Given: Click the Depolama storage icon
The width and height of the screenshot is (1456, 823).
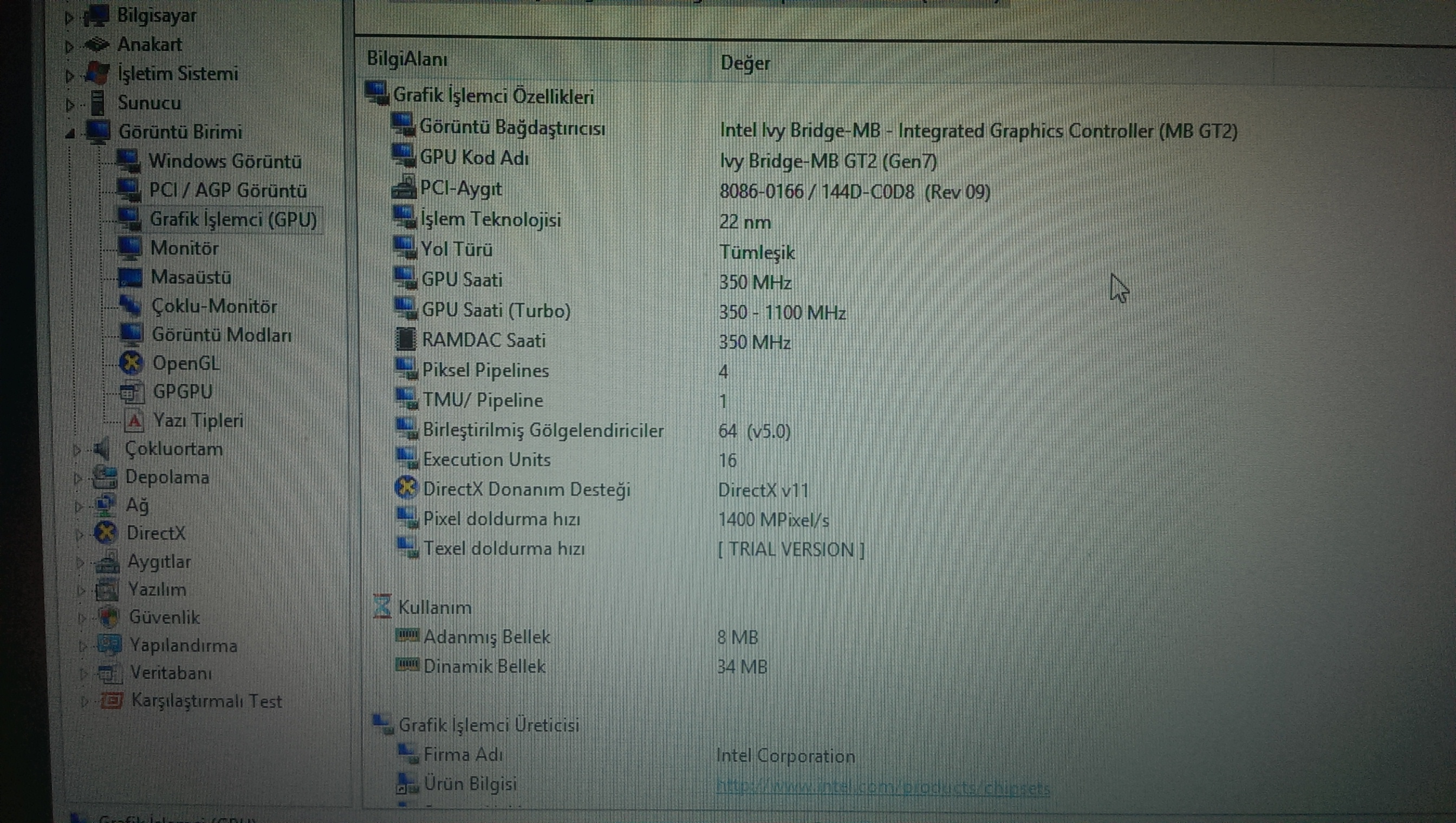Looking at the screenshot, I should pyautogui.click(x=105, y=477).
